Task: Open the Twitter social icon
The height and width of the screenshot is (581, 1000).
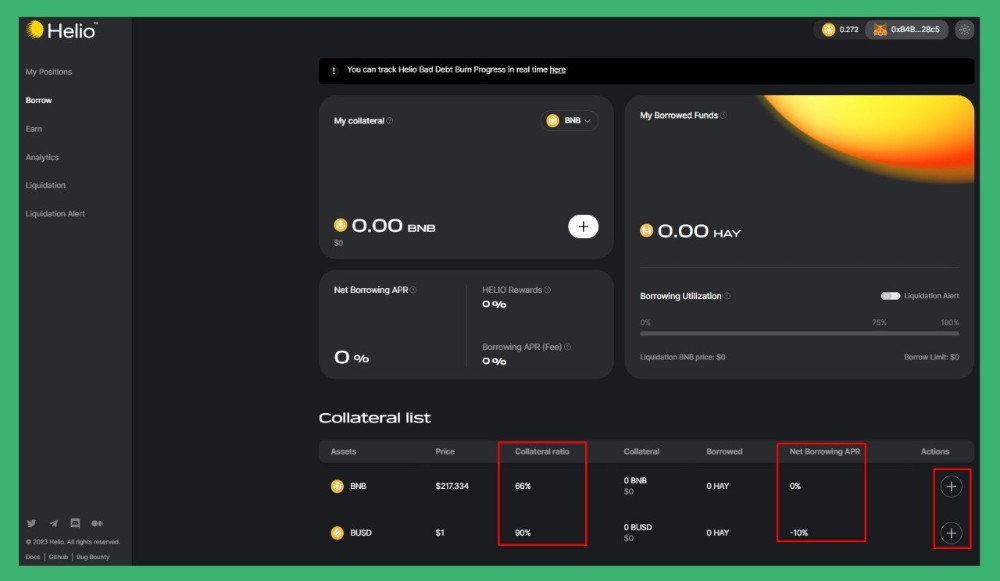Action: (x=31, y=523)
